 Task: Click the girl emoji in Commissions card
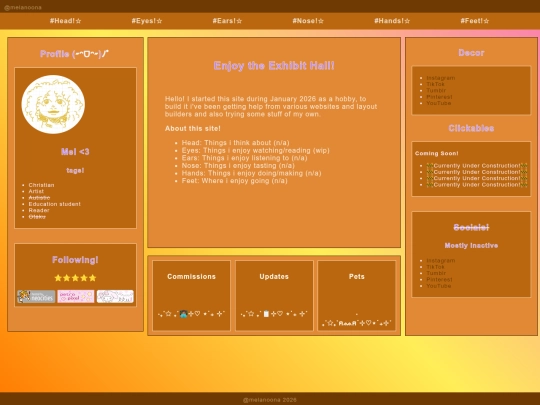pyautogui.click(x=183, y=314)
